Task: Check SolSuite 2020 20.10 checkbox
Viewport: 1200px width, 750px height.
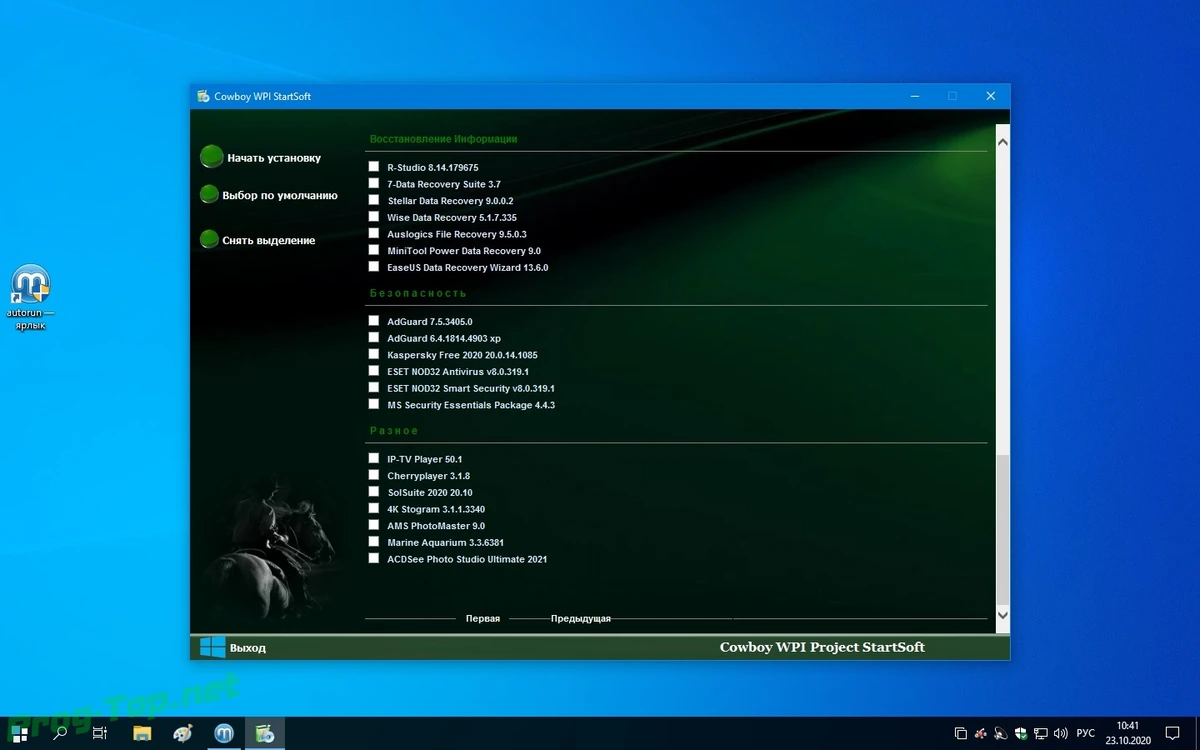Action: click(x=374, y=492)
